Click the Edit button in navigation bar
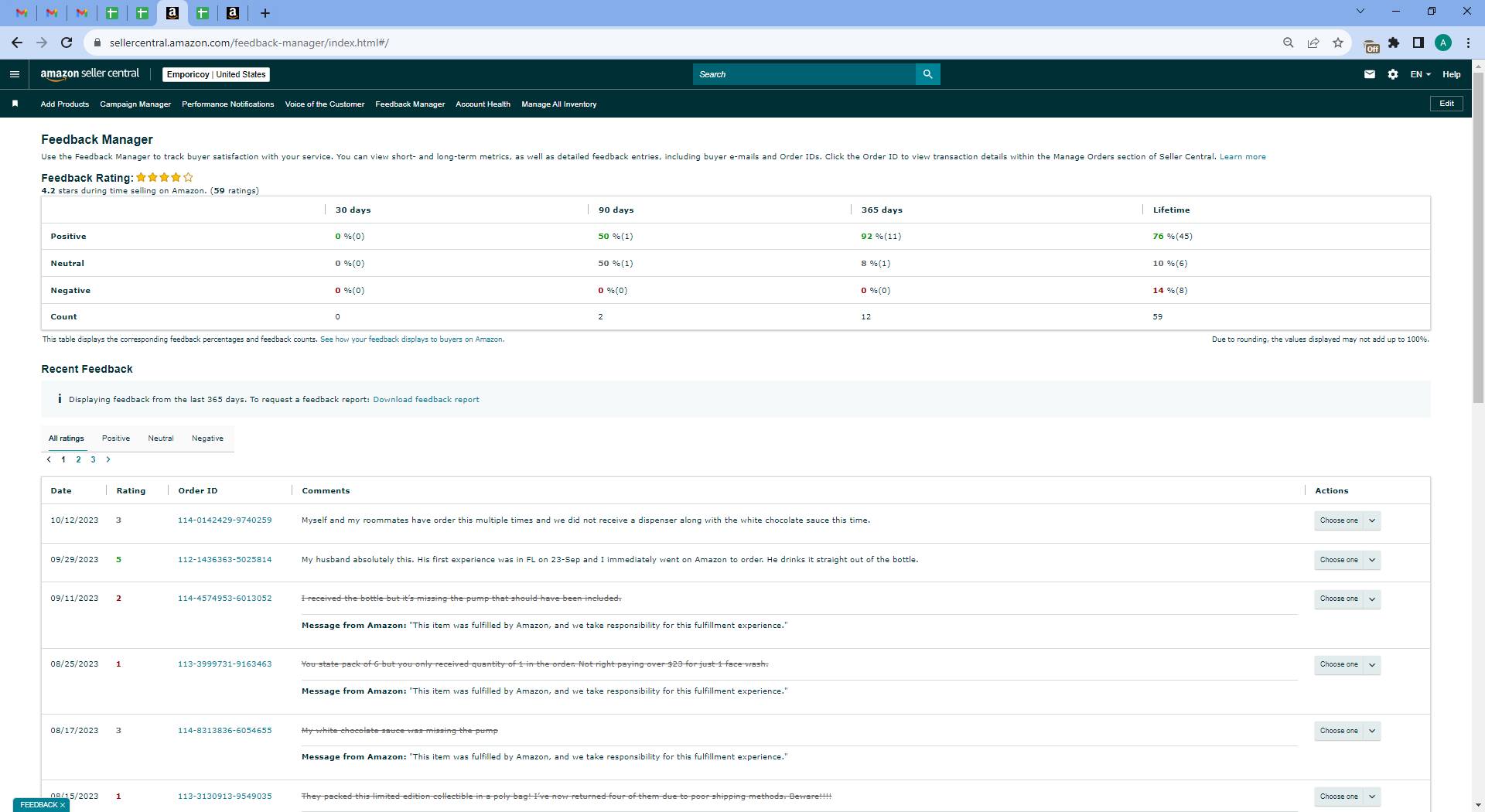The width and height of the screenshot is (1485, 812). pyautogui.click(x=1446, y=104)
